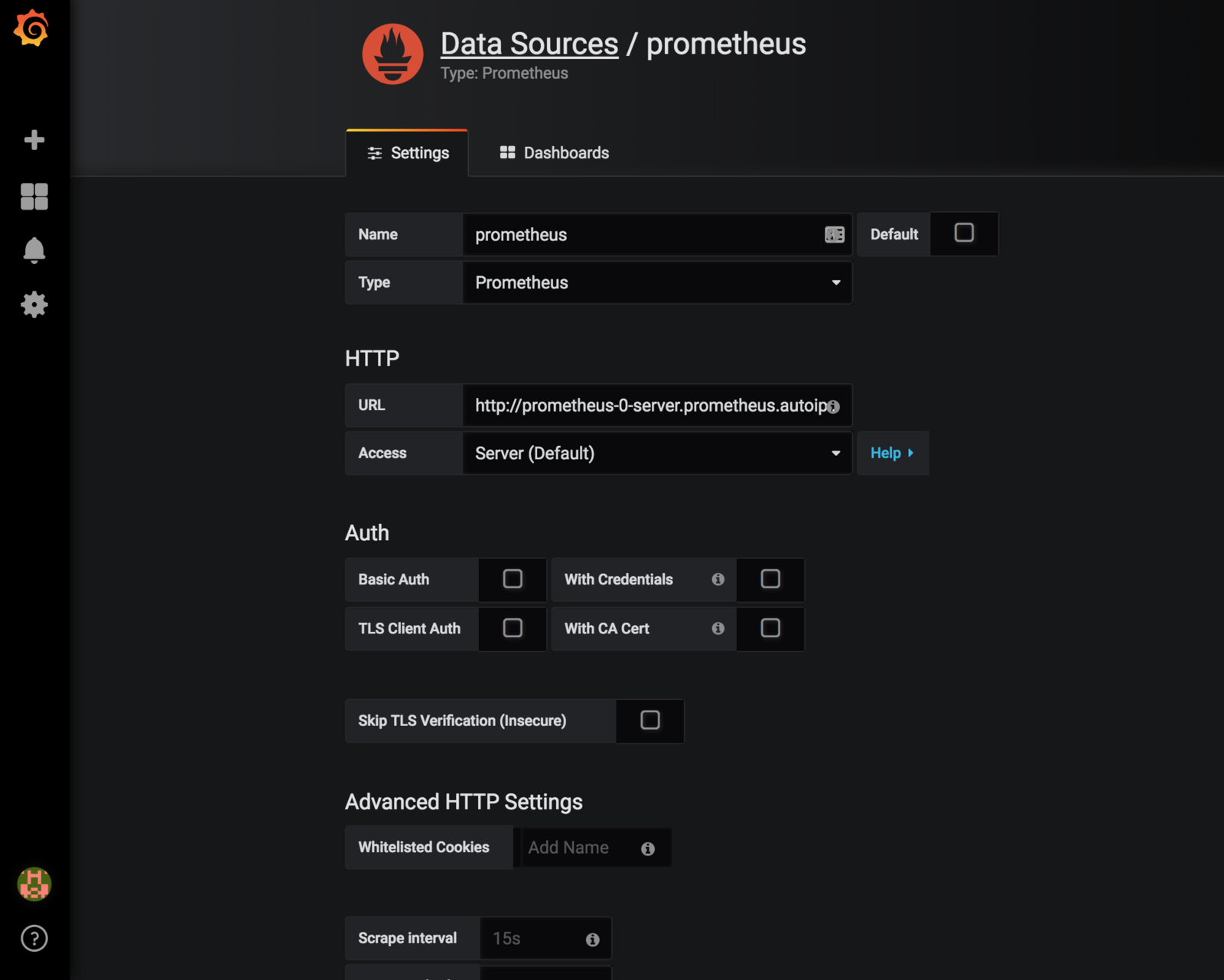Open the Type dropdown showing Prometheus
Screen dimensions: 1224x980
(x=657, y=282)
